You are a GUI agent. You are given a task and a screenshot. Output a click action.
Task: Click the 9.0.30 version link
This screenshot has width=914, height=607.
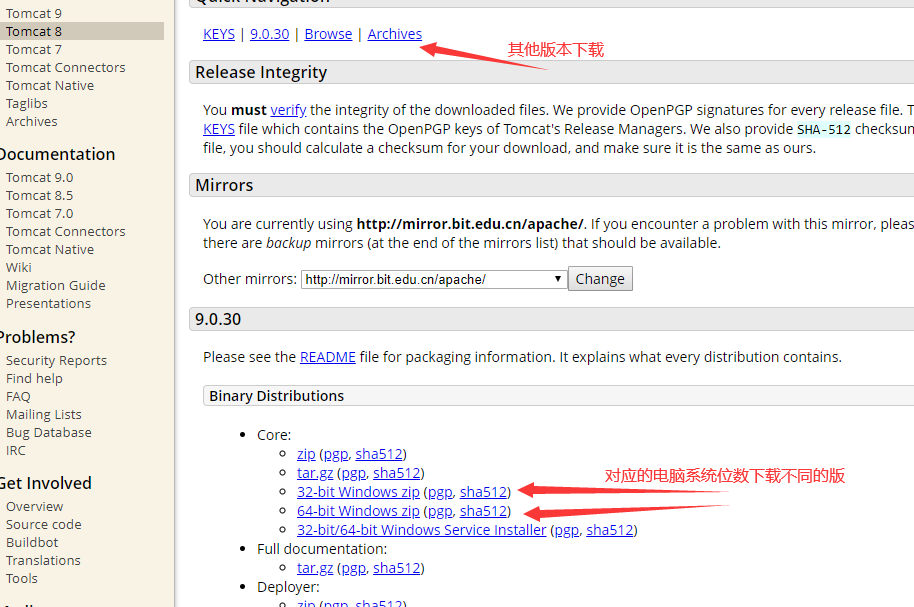point(269,33)
